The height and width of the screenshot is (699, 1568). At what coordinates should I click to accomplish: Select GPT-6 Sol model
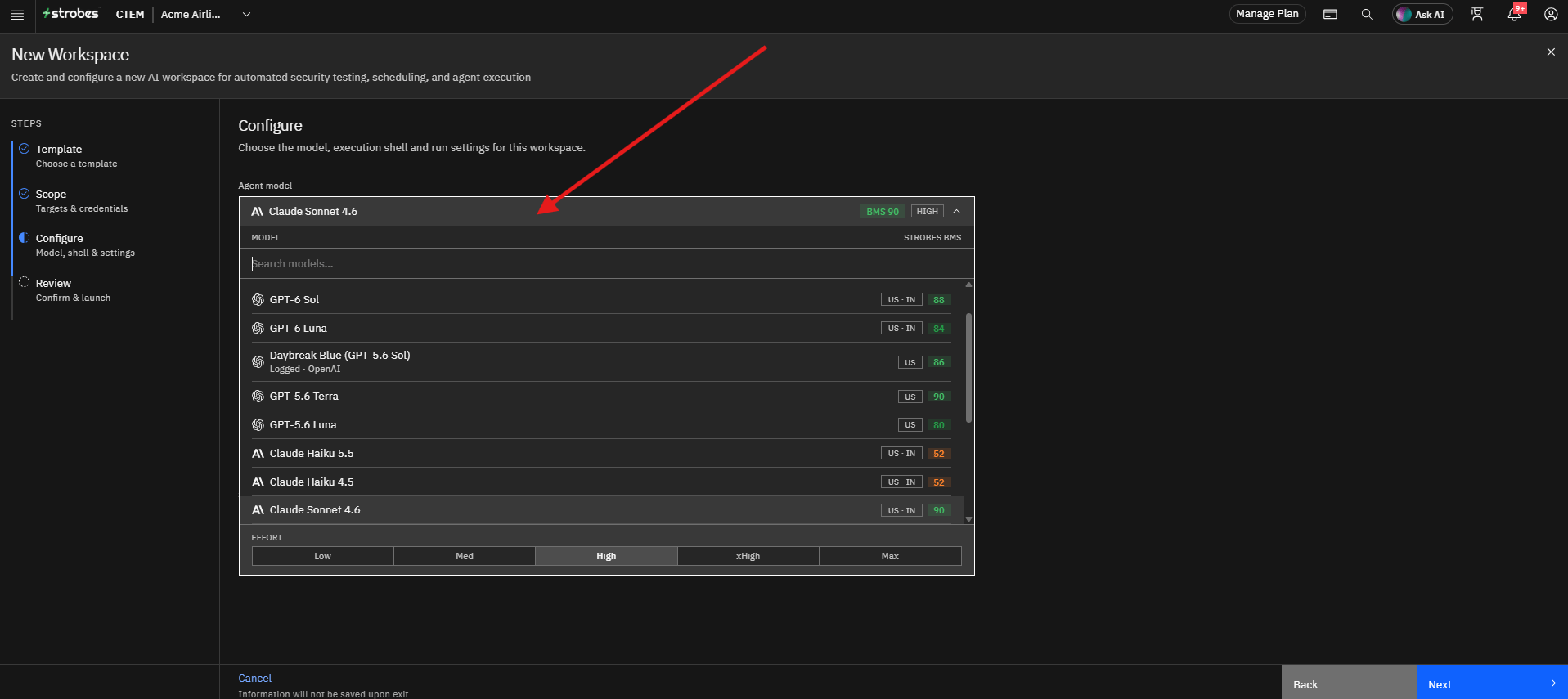[x=601, y=300]
